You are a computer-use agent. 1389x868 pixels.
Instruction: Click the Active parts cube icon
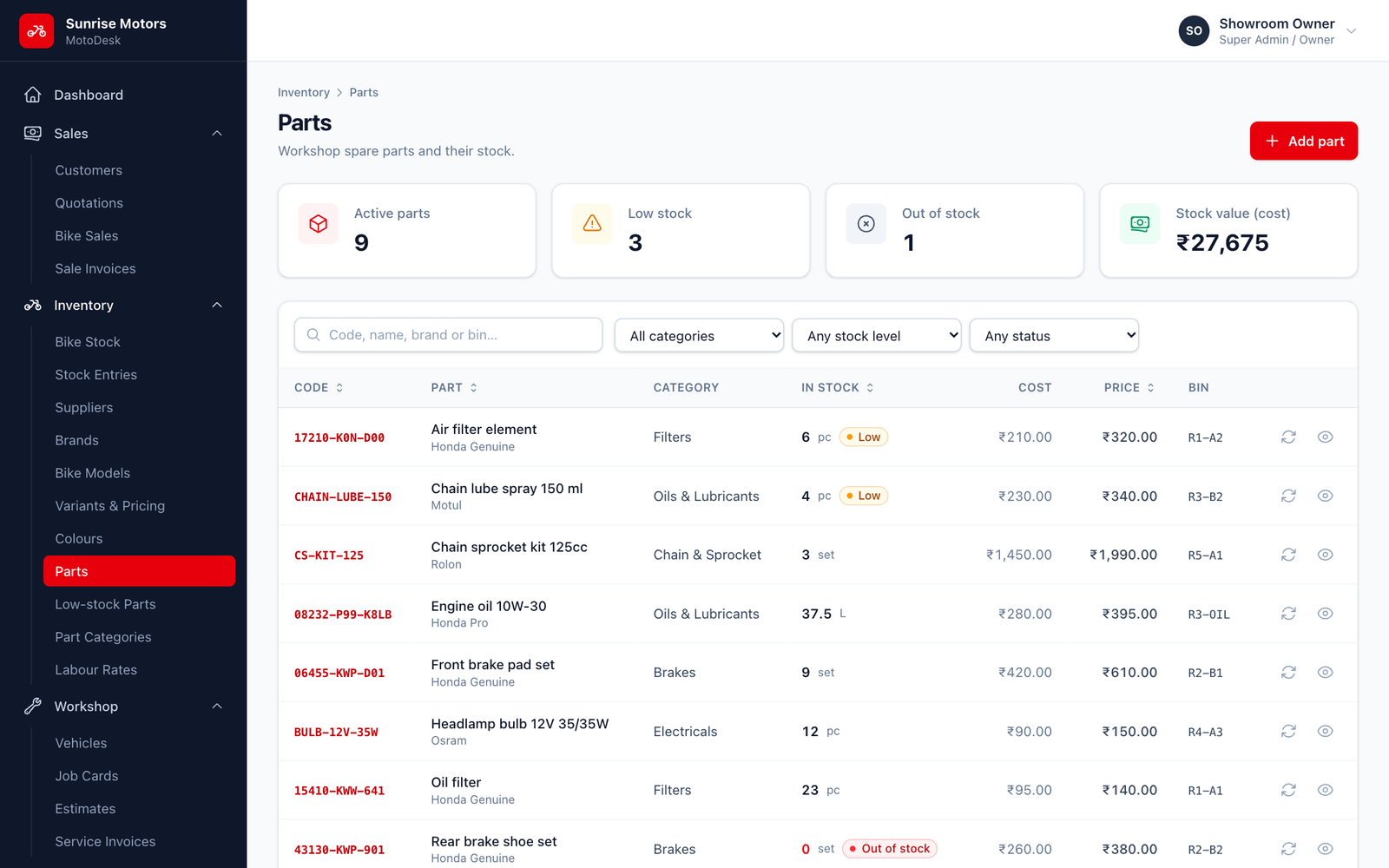click(x=319, y=224)
